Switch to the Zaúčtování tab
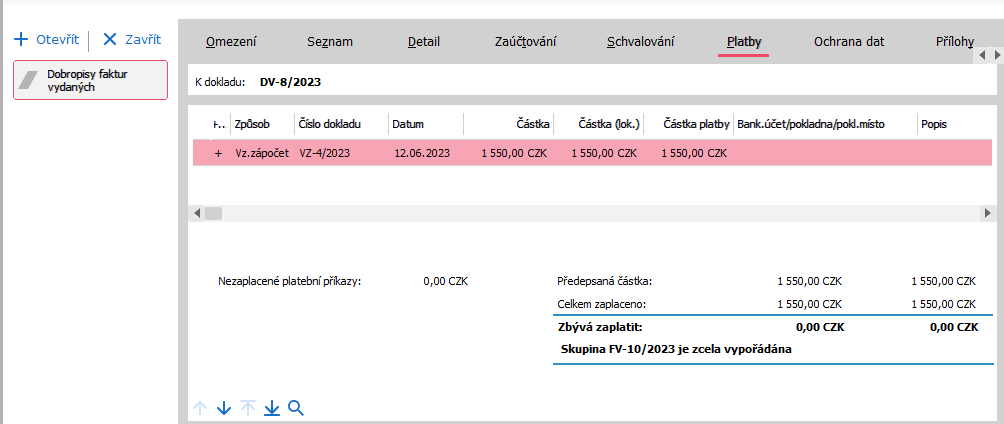1004x424 pixels. (x=525, y=42)
